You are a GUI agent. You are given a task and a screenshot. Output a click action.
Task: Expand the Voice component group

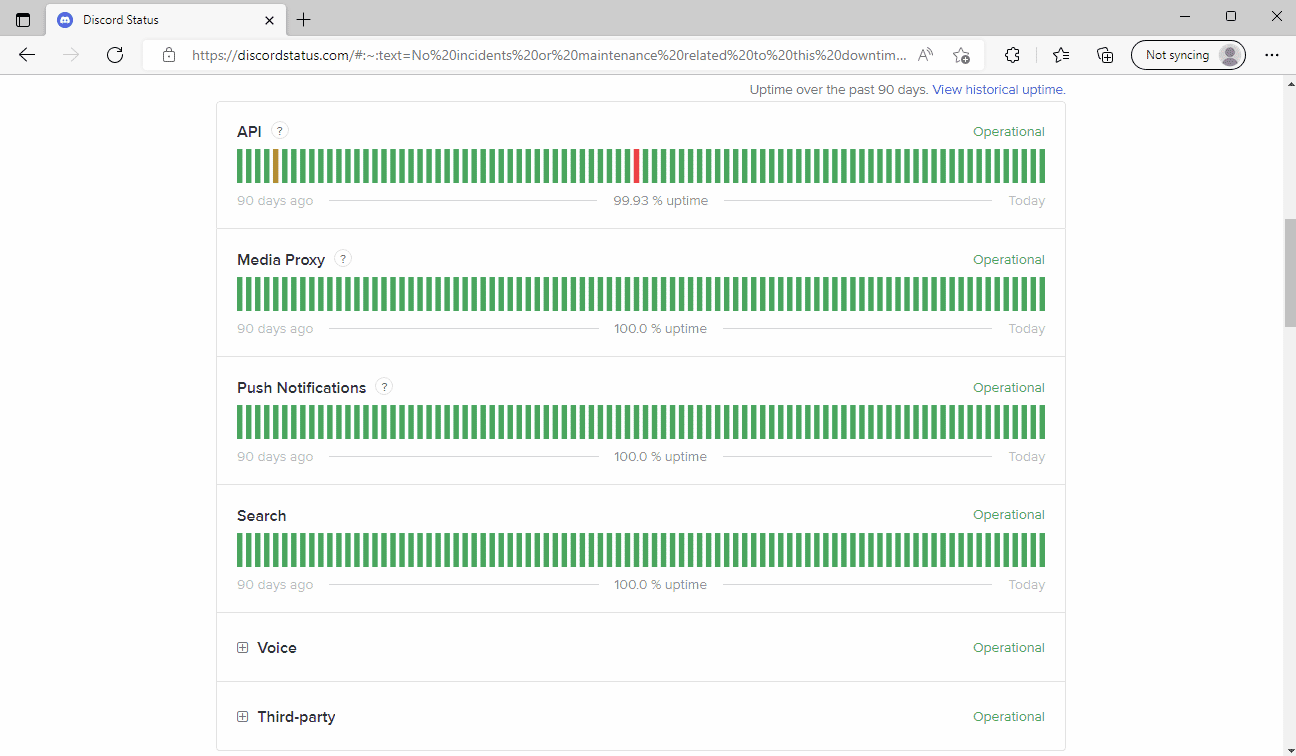[x=242, y=648]
